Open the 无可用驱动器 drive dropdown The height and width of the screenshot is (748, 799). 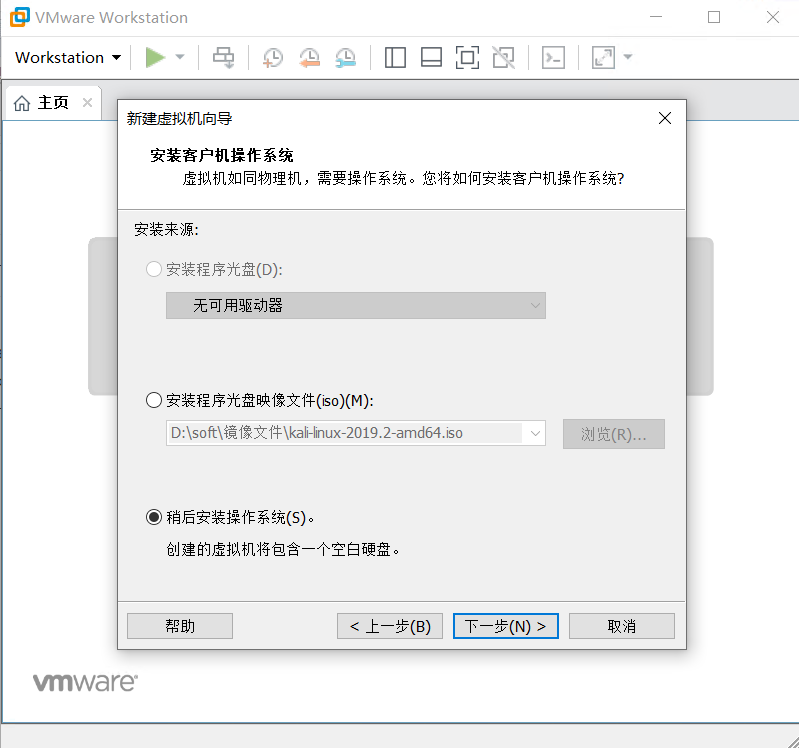tap(356, 305)
